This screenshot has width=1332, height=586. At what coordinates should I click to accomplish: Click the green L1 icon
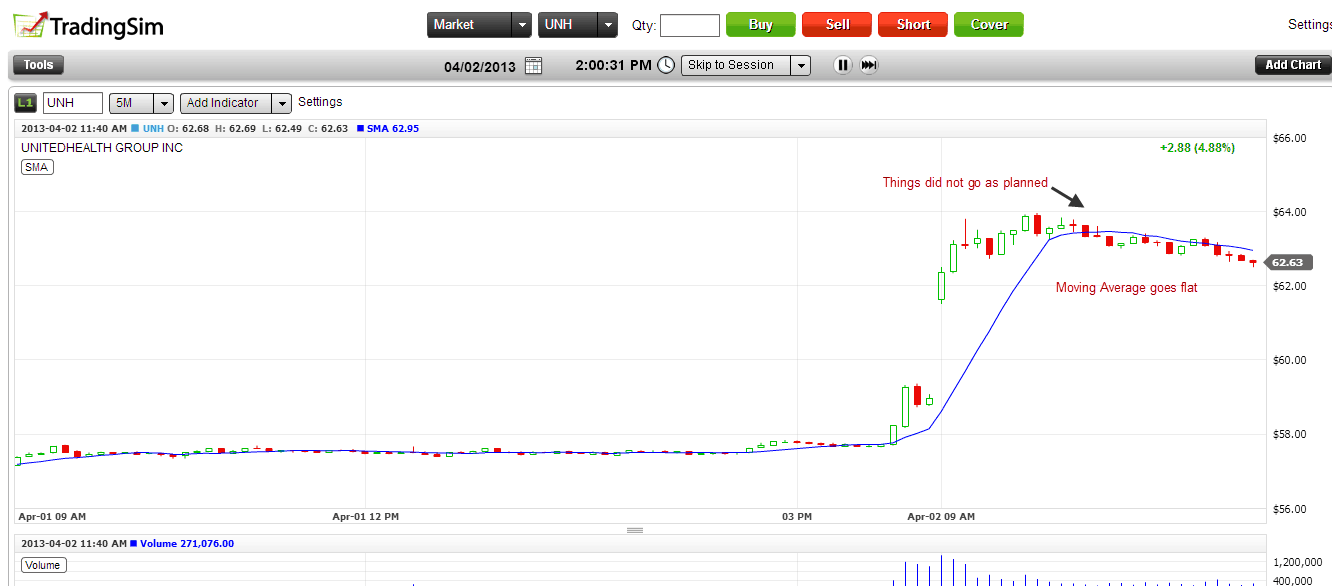point(25,103)
